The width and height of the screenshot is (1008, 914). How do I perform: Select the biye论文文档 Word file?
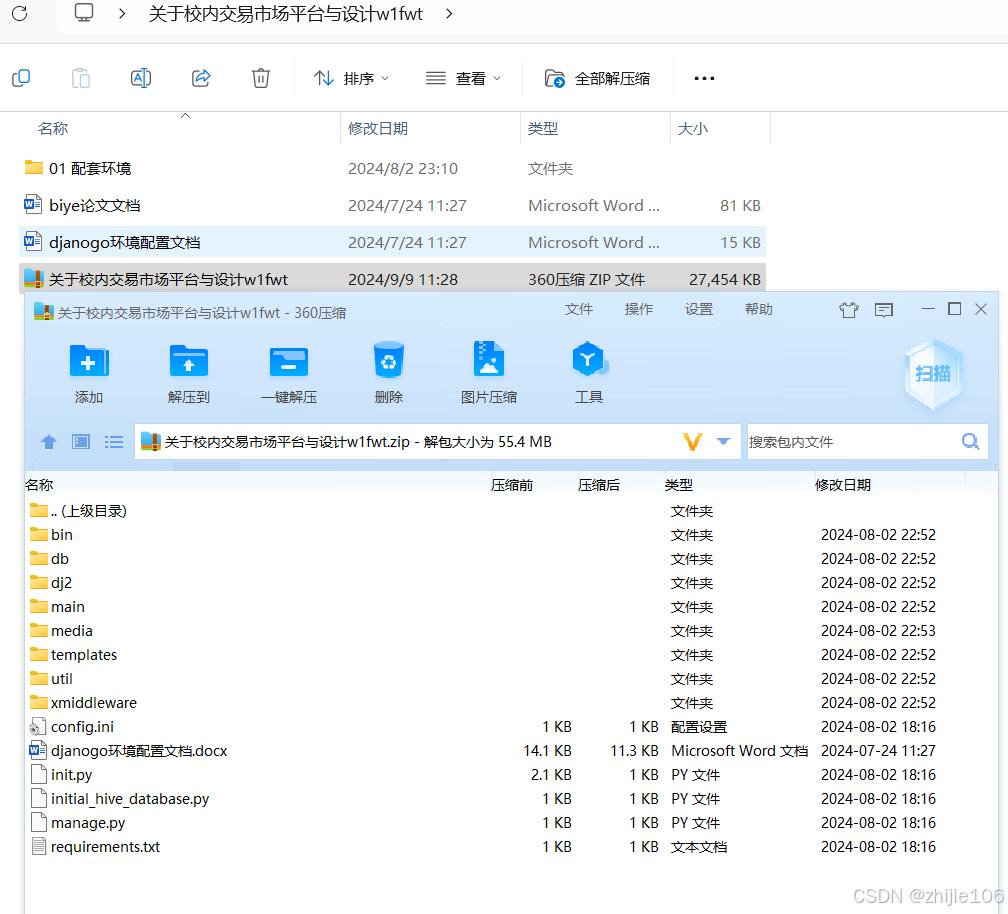click(82, 206)
